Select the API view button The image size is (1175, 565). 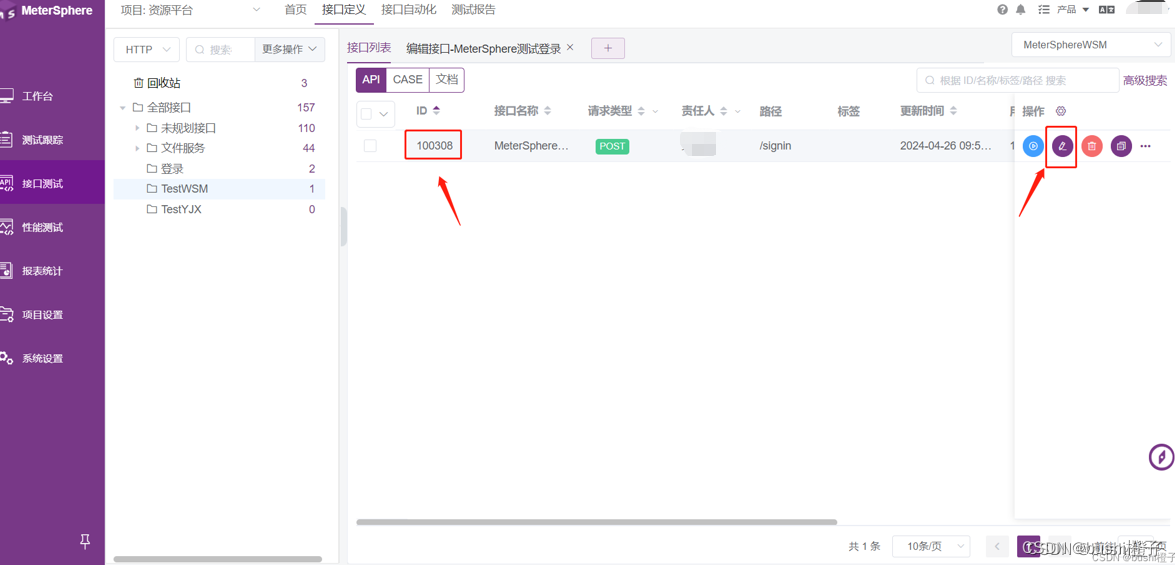coord(371,79)
